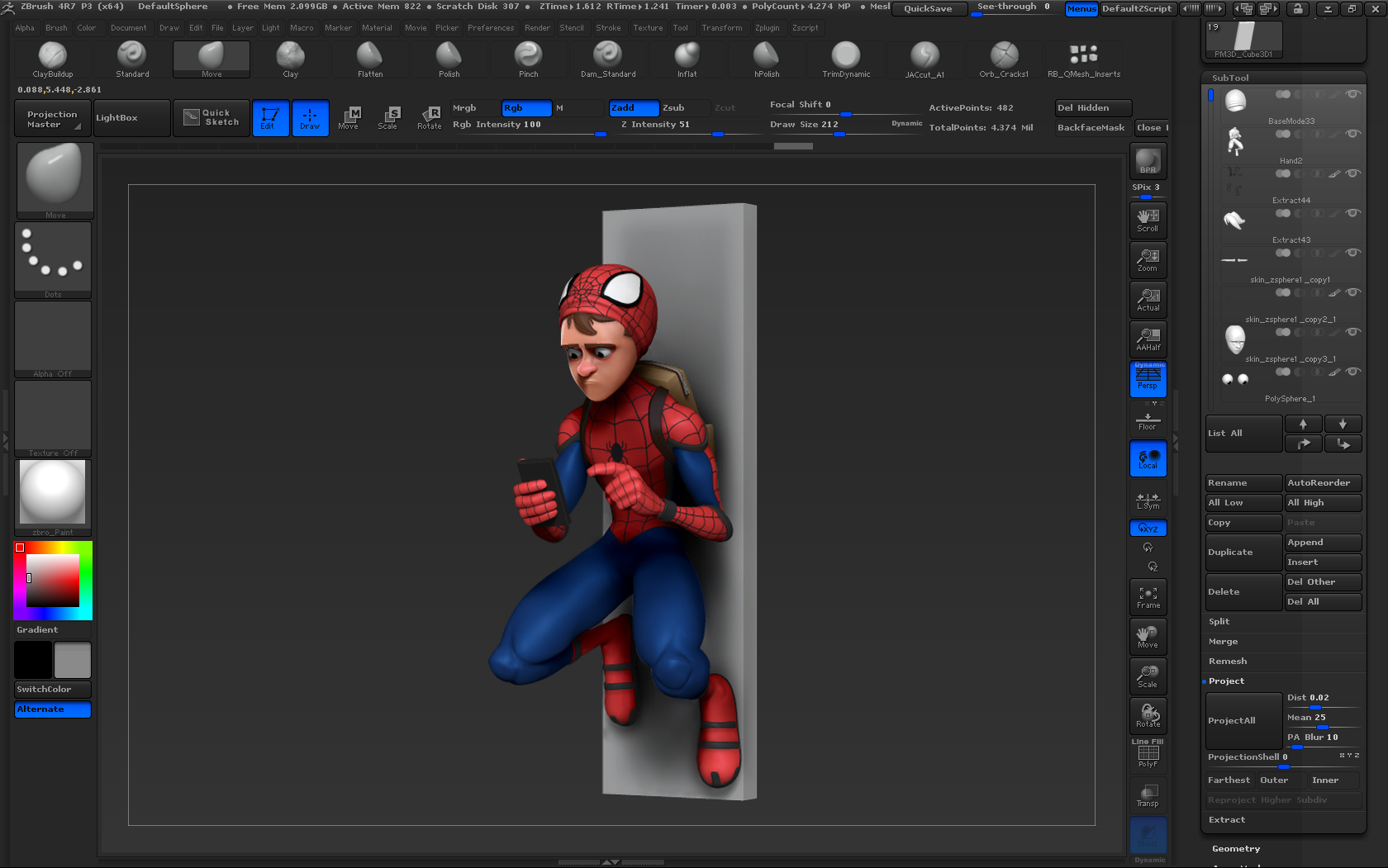Toggle visibility eye of BaseMode33 subtool
This screenshot has height=868, width=1388.
click(1352, 94)
